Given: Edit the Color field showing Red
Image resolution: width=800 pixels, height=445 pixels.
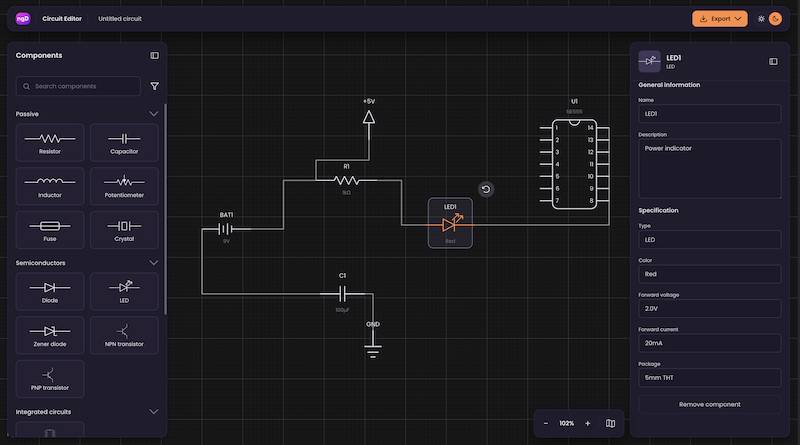Looking at the screenshot, I should pyautogui.click(x=710, y=274).
